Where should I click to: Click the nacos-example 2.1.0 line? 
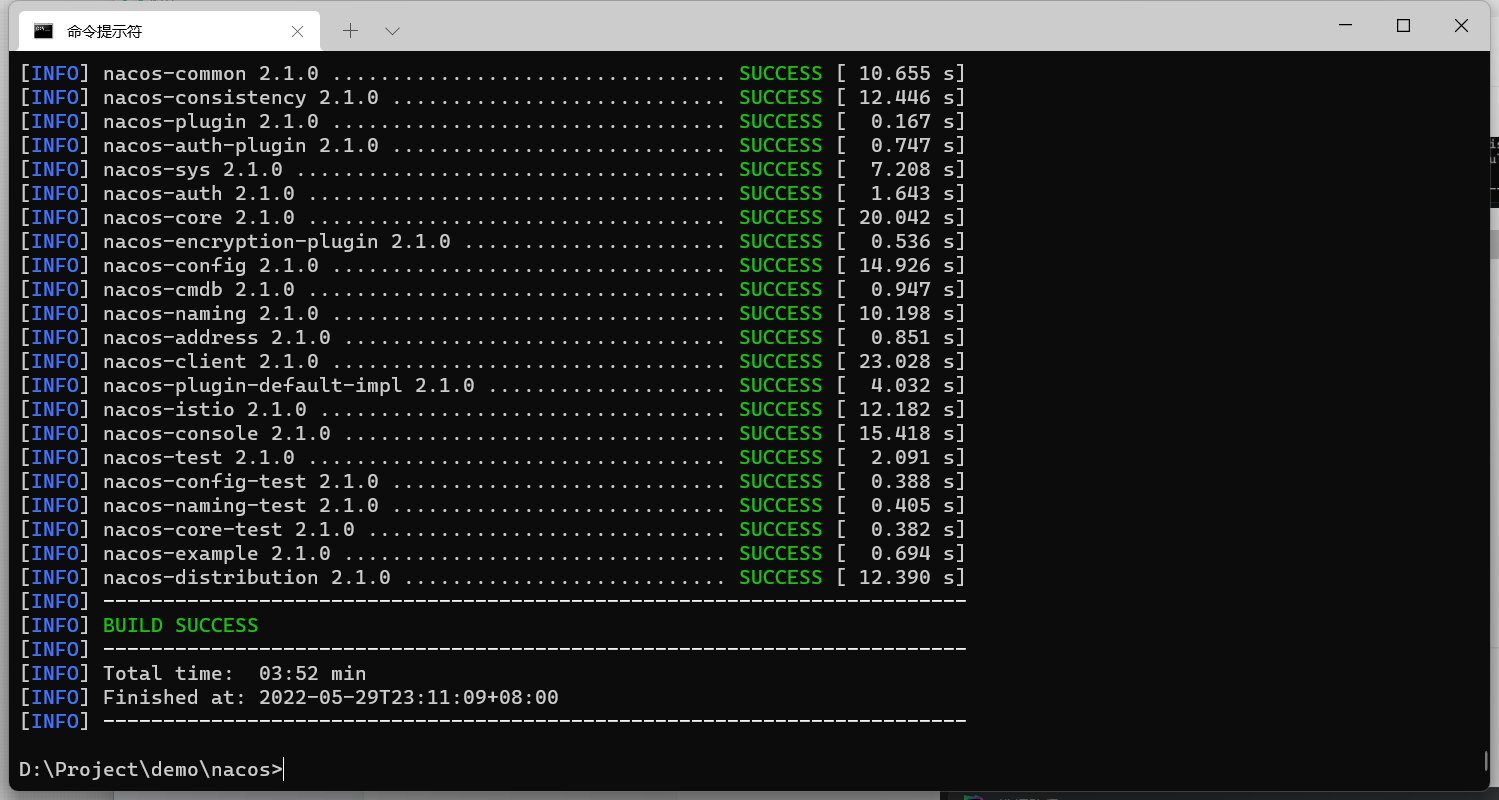point(492,553)
